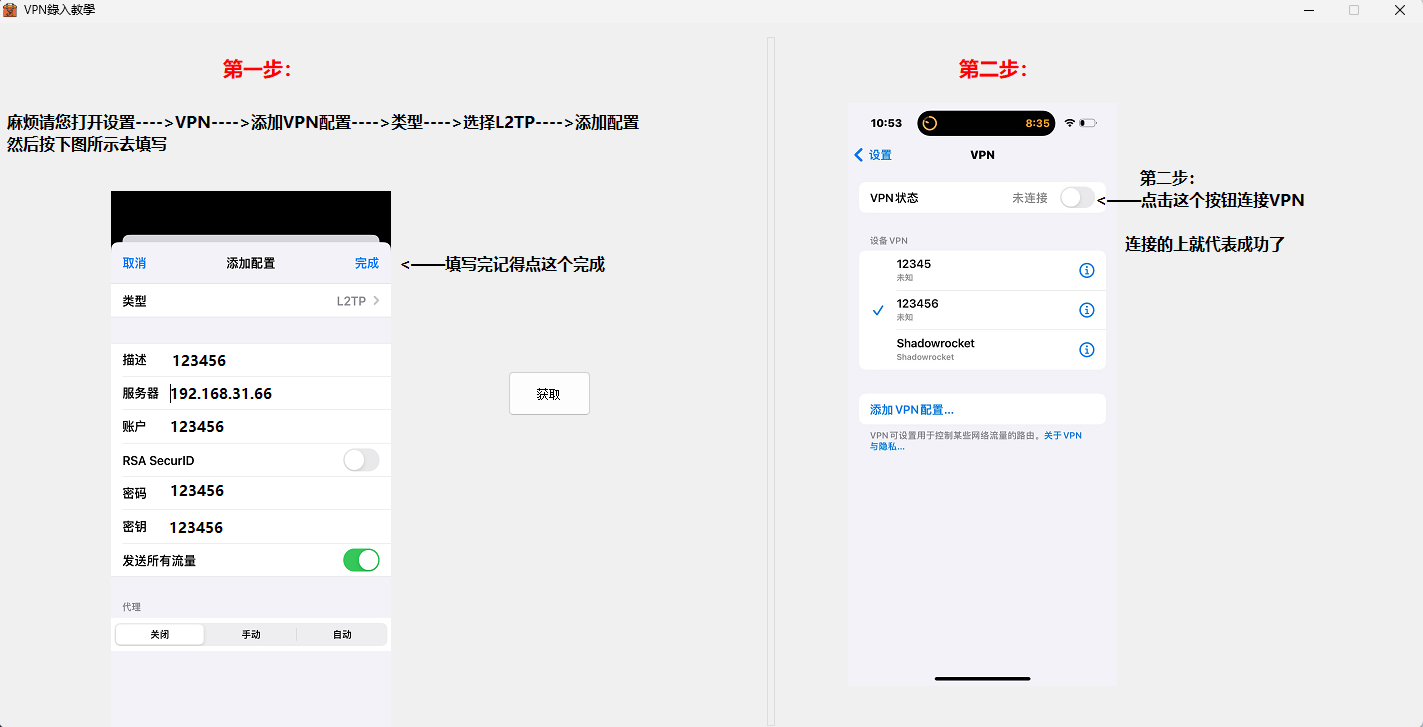The width and height of the screenshot is (1423, 727).
Task: Select the 关闭 proxy segment
Action: click(x=160, y=634)
